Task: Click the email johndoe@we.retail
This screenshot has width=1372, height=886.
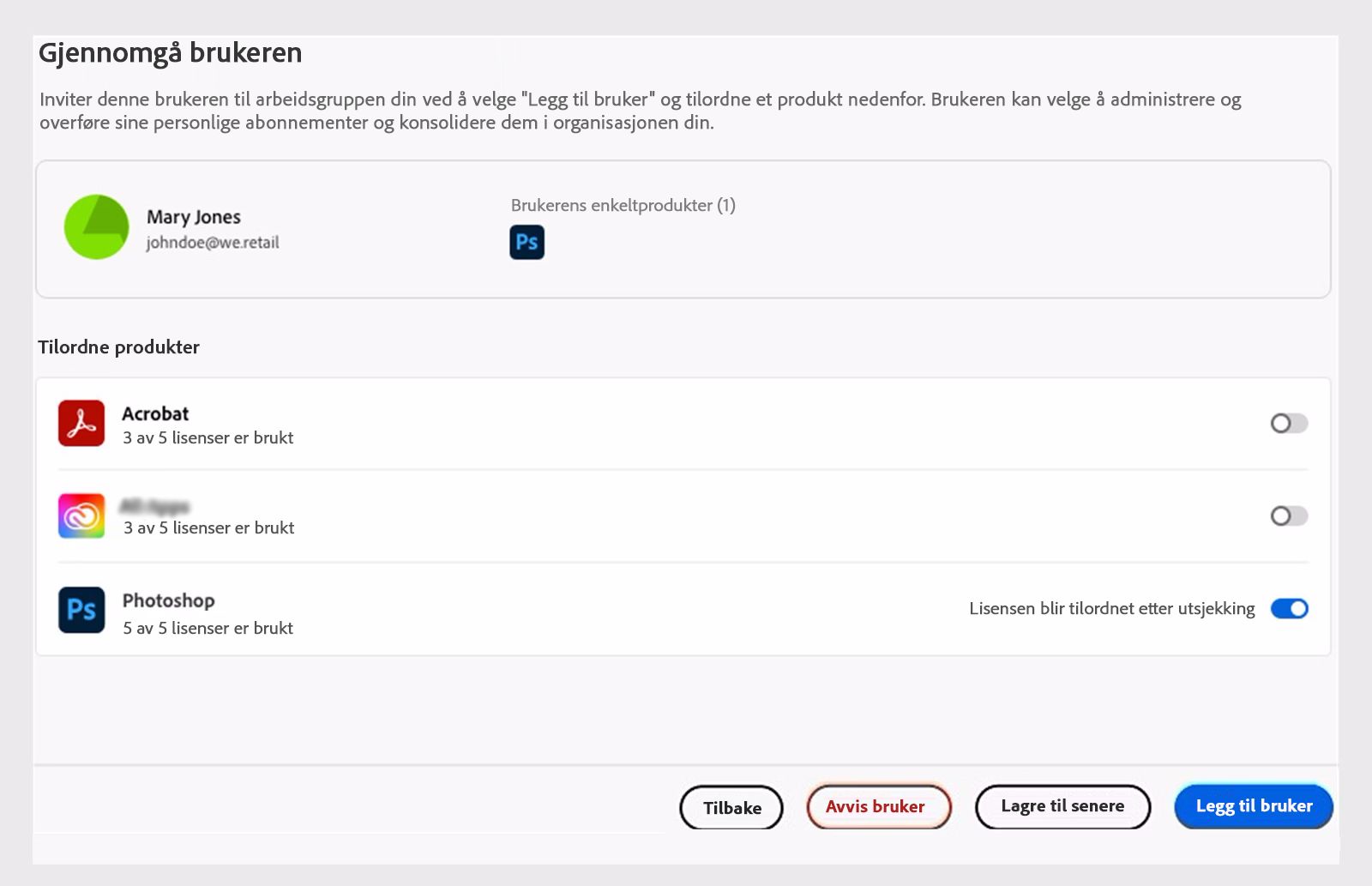Action: pos(213,243)
